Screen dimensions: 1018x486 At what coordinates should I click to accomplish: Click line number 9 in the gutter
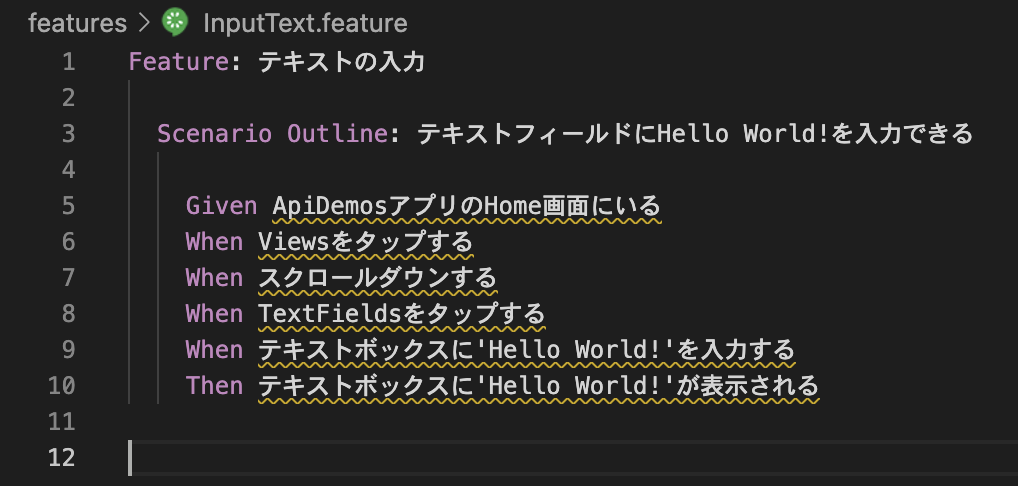pyautogui.click(x=68, y=350)
